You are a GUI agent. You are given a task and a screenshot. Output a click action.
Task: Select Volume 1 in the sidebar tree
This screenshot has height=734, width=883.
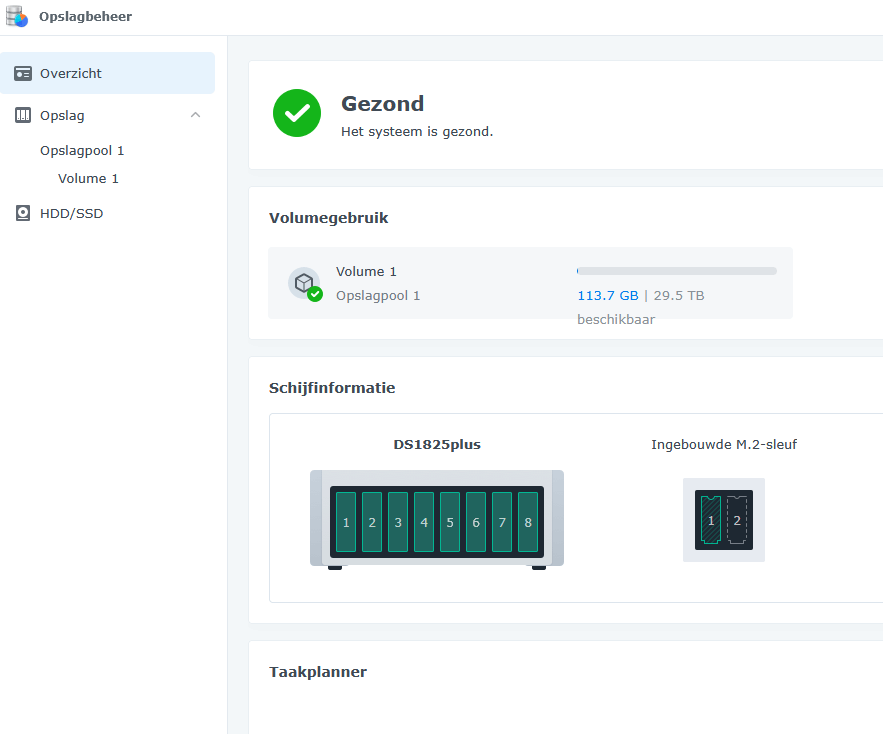[x=88, y=178]
